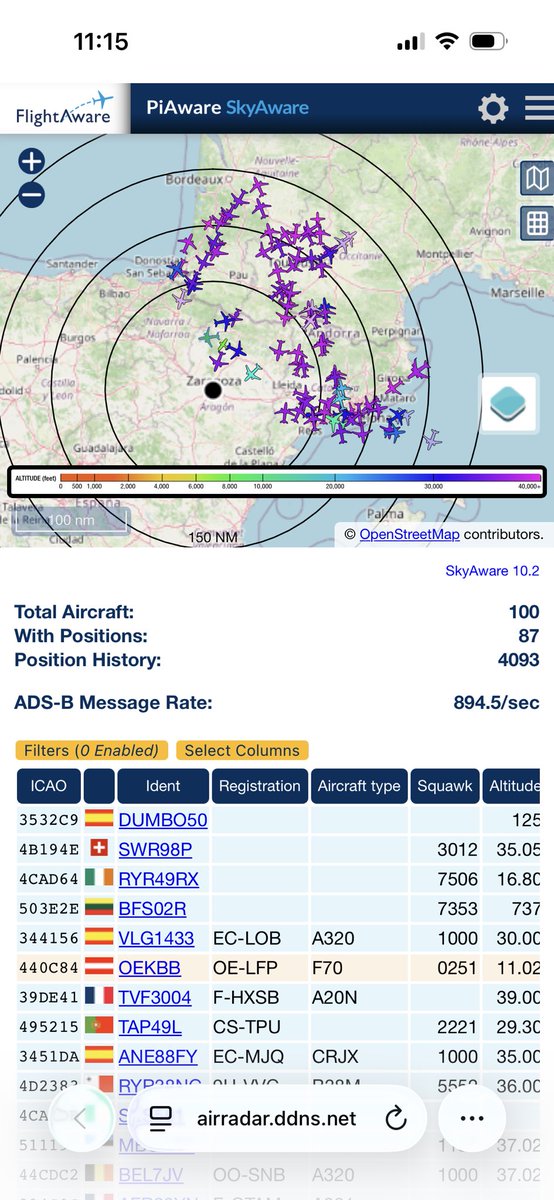Click the Portuguese flag in TAP49L row

99,1027
